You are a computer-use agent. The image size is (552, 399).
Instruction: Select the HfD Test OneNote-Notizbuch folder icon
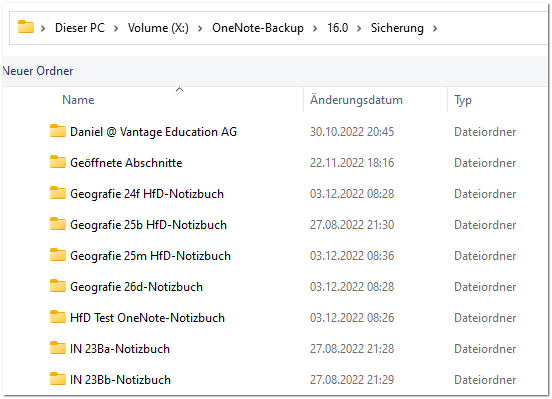(x=58, y=317)
